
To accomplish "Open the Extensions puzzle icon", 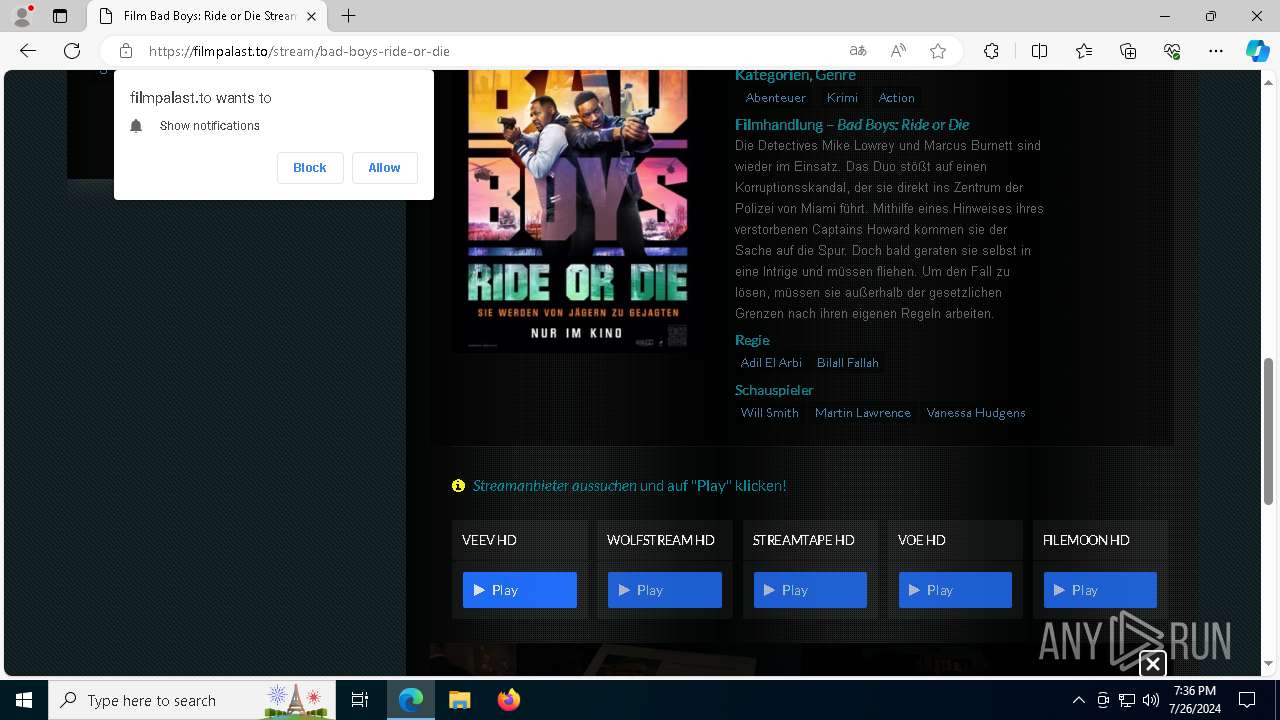I will tap(991, 51).
